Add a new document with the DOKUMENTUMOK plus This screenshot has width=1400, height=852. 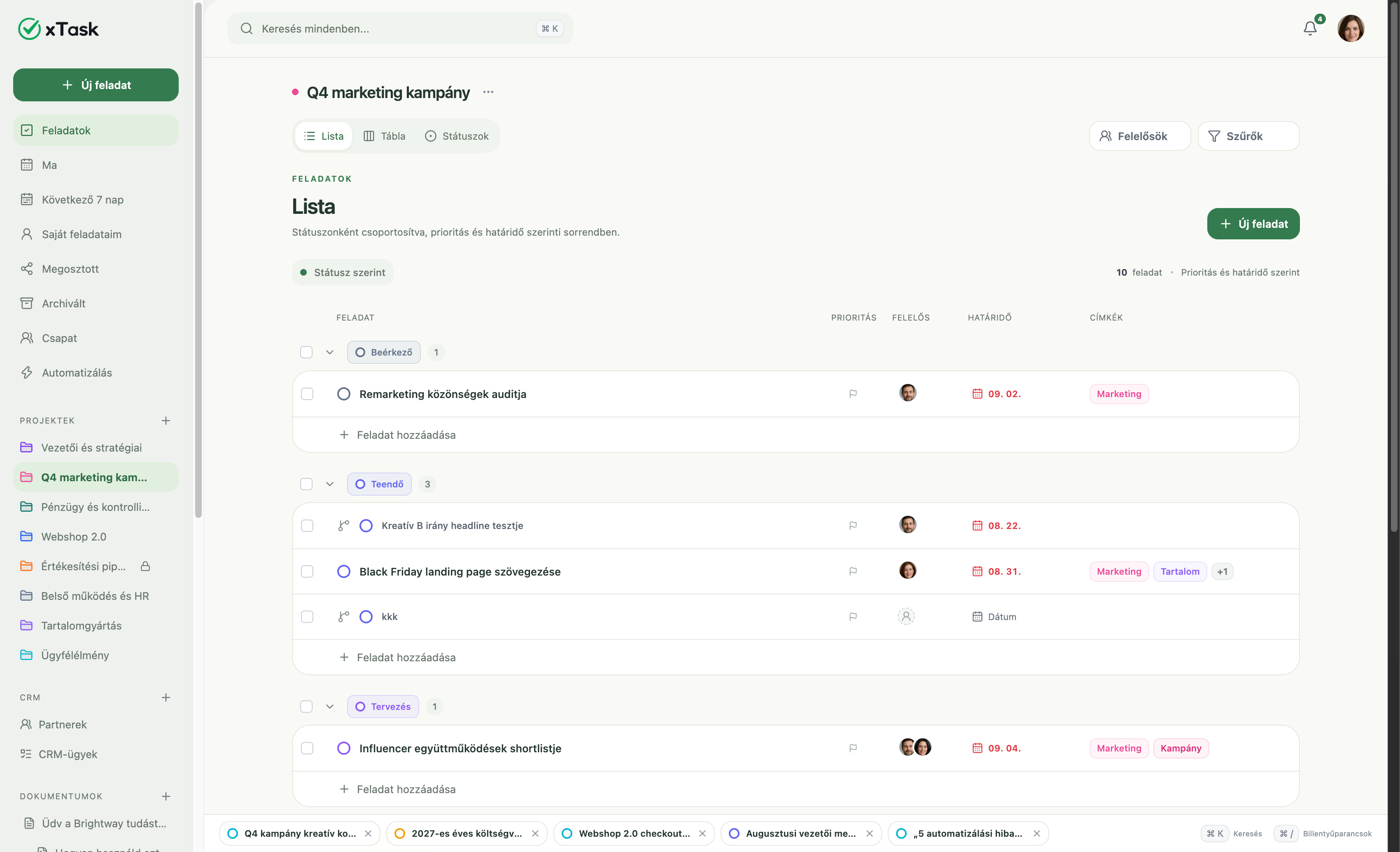click(166, 796)
